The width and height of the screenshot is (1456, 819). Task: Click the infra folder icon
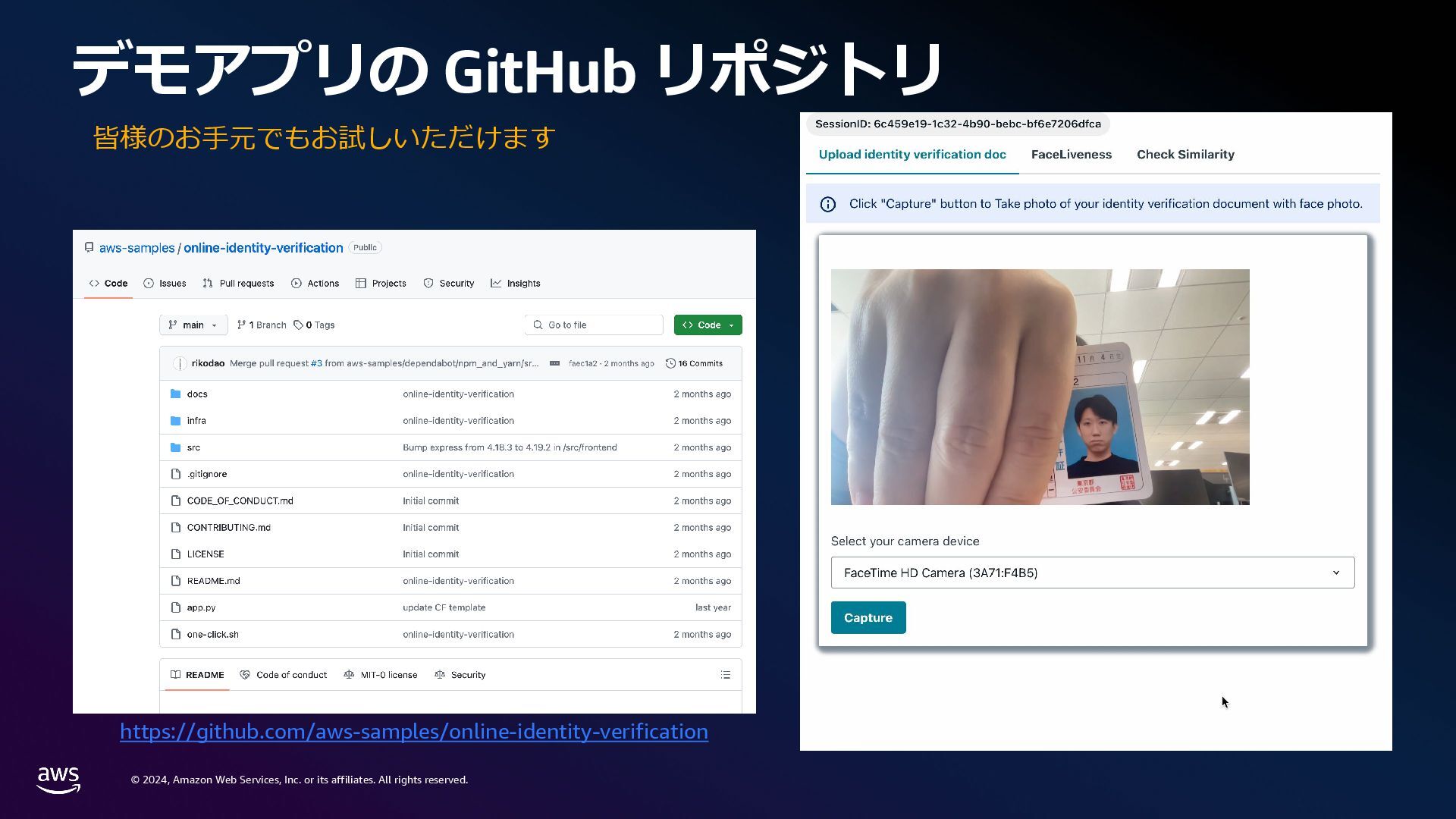176,421
